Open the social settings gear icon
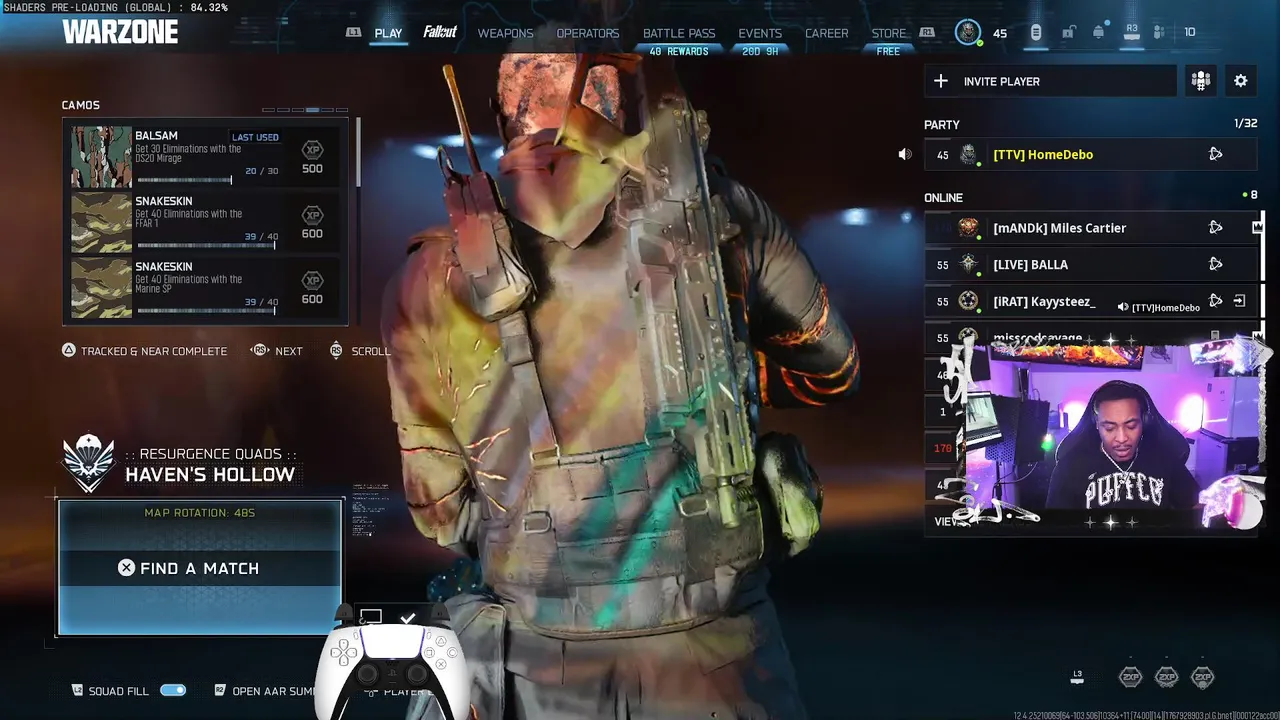Viewport: 1280px width, 720px height. point(1241,81)
